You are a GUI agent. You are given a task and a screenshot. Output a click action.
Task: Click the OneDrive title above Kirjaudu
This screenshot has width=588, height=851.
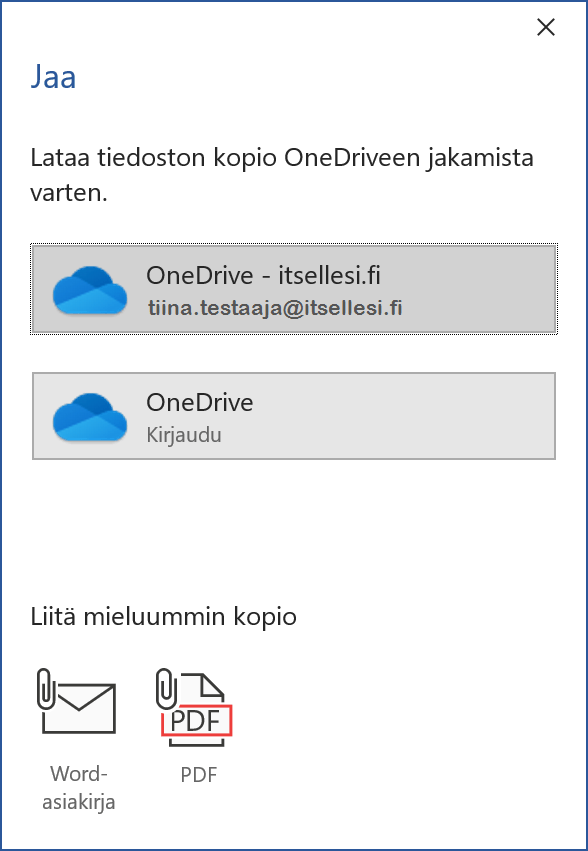coord(200,402)
